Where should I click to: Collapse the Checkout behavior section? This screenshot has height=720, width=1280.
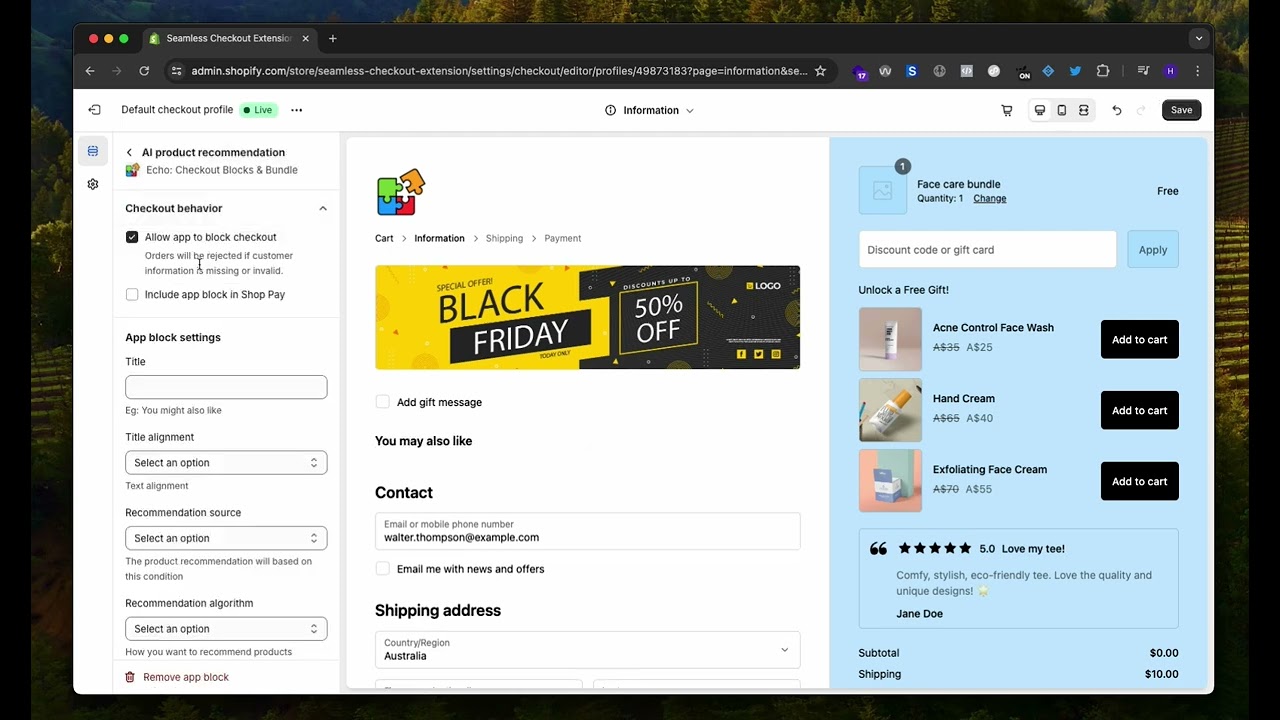[x=322, y=208]
